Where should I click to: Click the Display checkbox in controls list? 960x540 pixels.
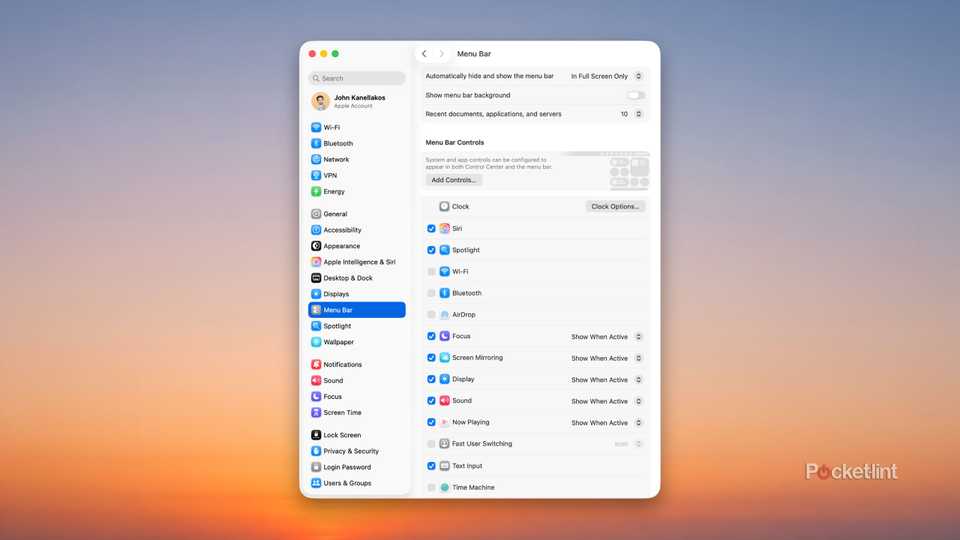tap(431, 380)
